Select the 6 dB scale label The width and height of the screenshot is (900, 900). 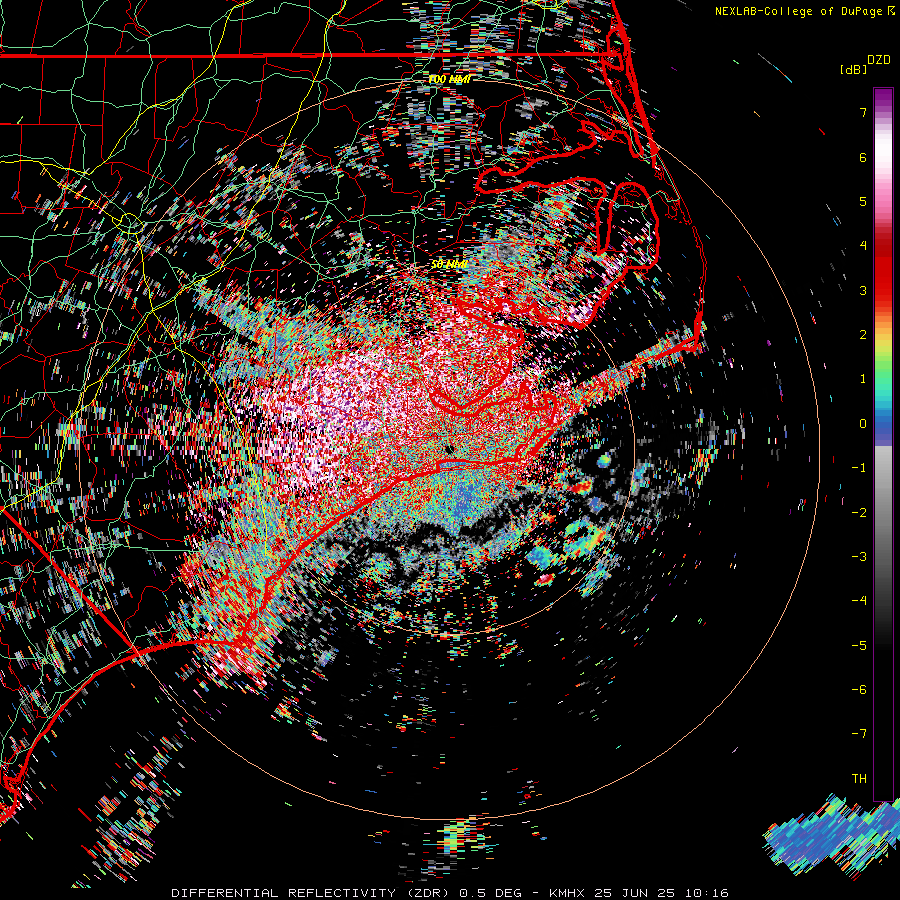click(863, 157)
